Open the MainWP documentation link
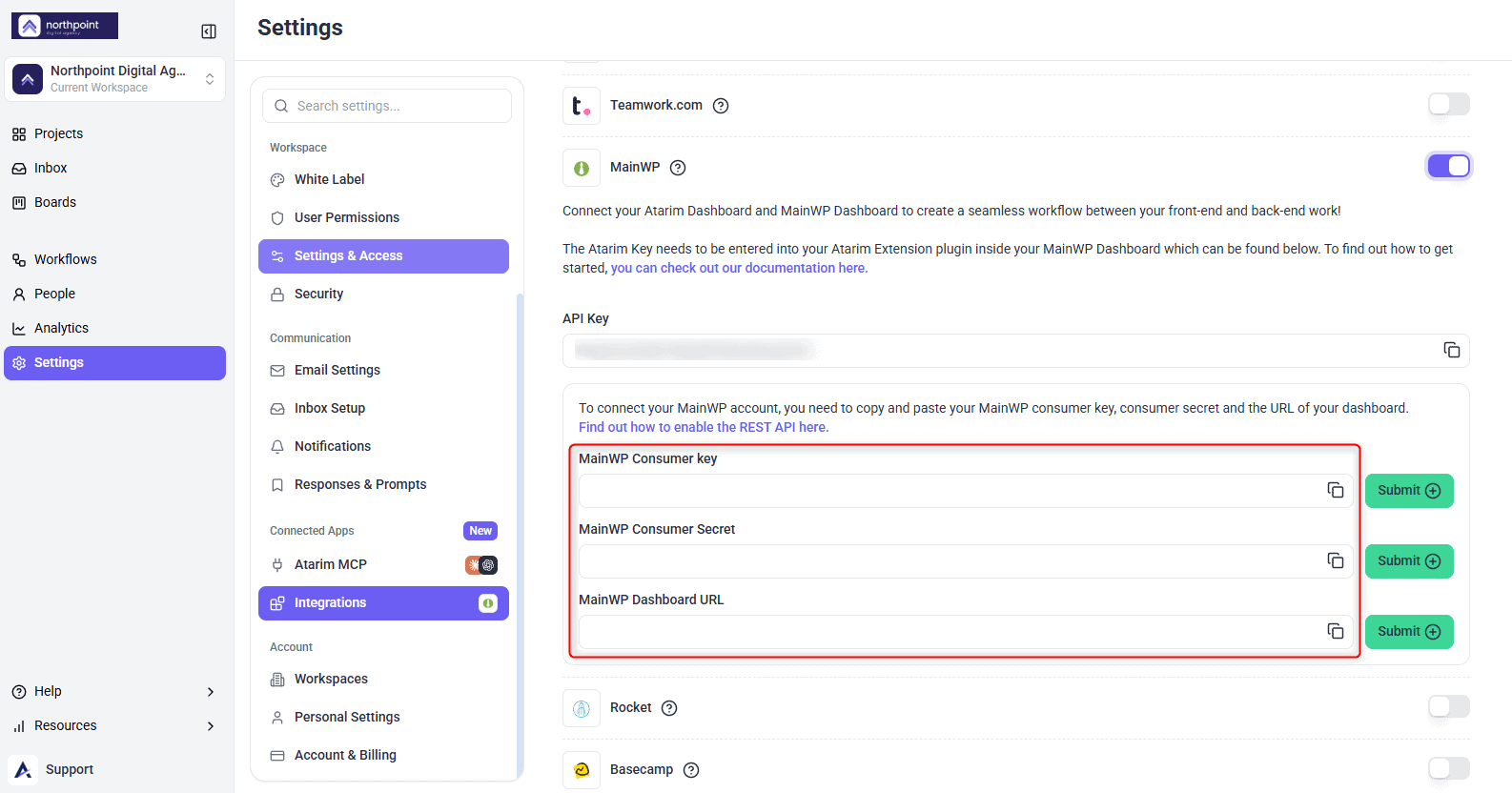This screenshot has width=1512, height=793. coord(740,269)
